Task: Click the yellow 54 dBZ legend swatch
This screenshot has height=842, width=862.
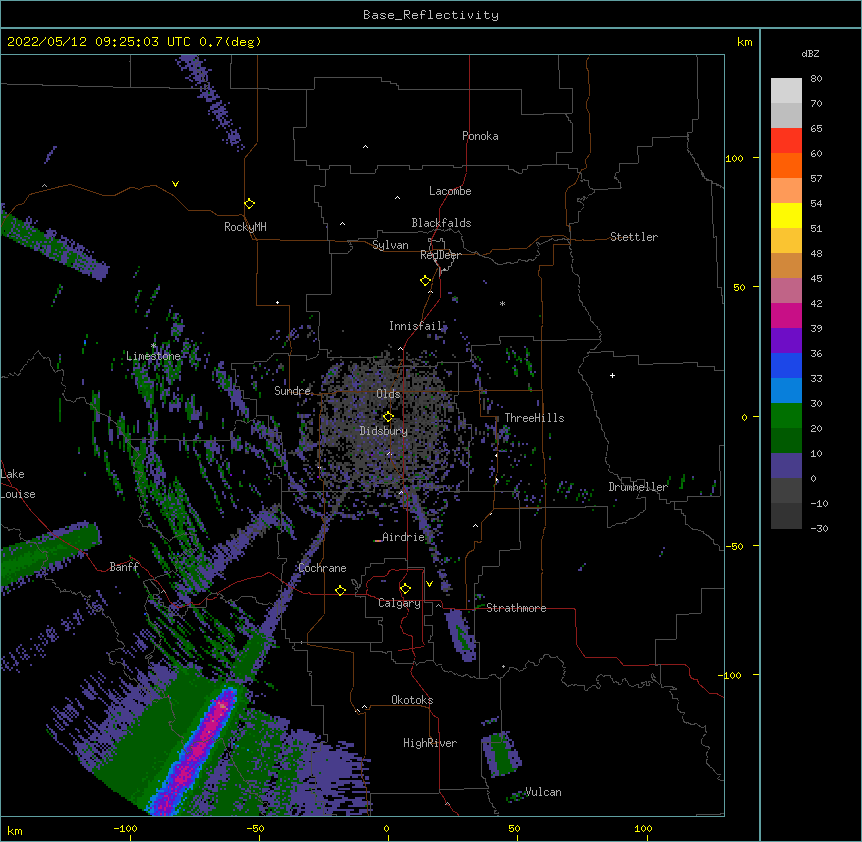Action: coord(786,215)
